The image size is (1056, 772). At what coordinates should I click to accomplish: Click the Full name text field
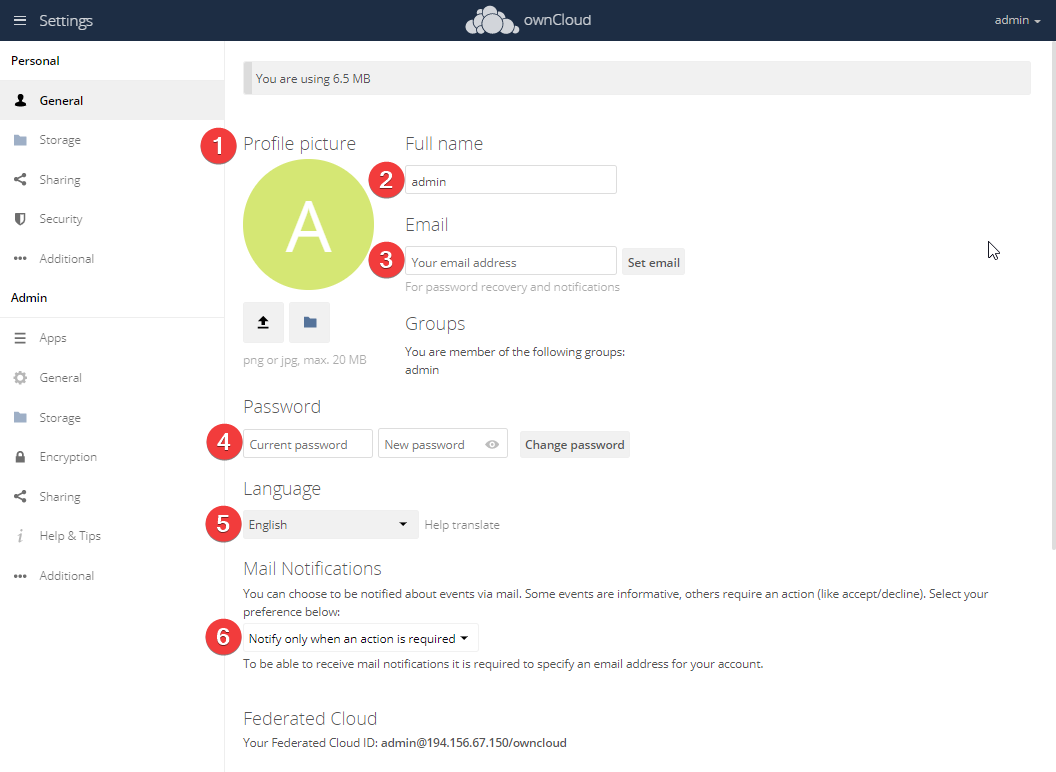coord(510,181)
